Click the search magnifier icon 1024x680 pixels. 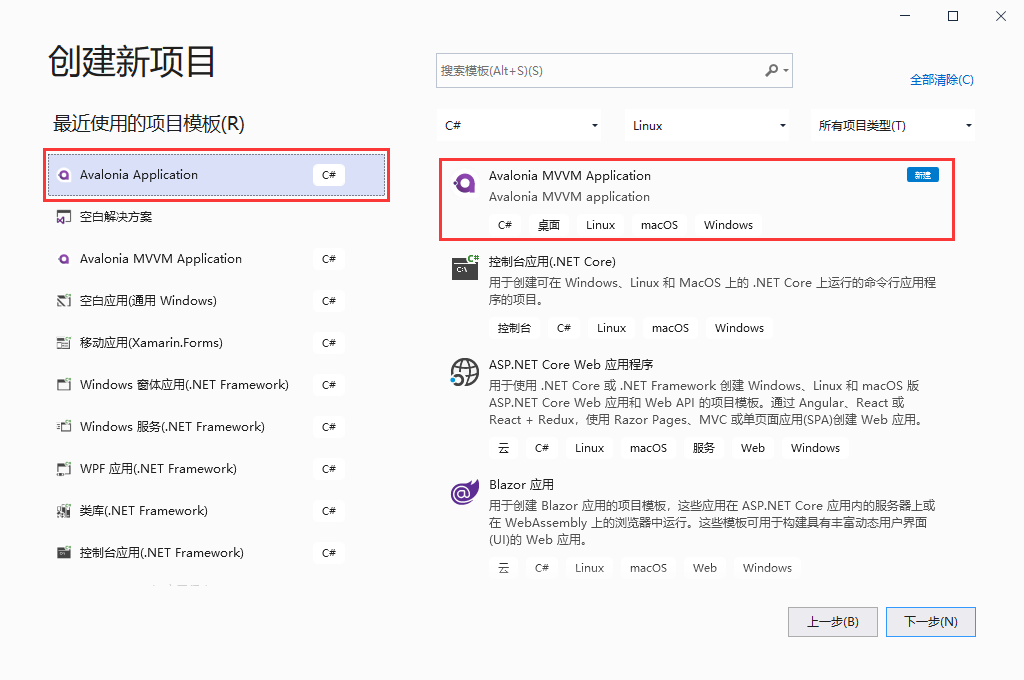point(771,70)
